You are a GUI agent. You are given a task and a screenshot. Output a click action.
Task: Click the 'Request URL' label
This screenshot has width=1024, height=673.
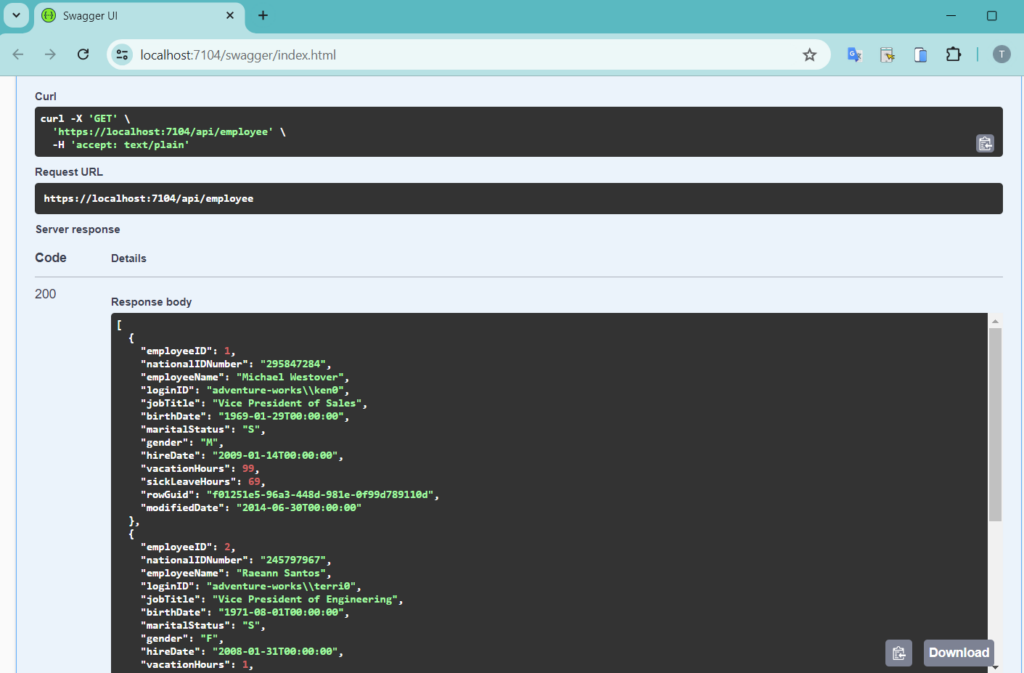(69, 172)
